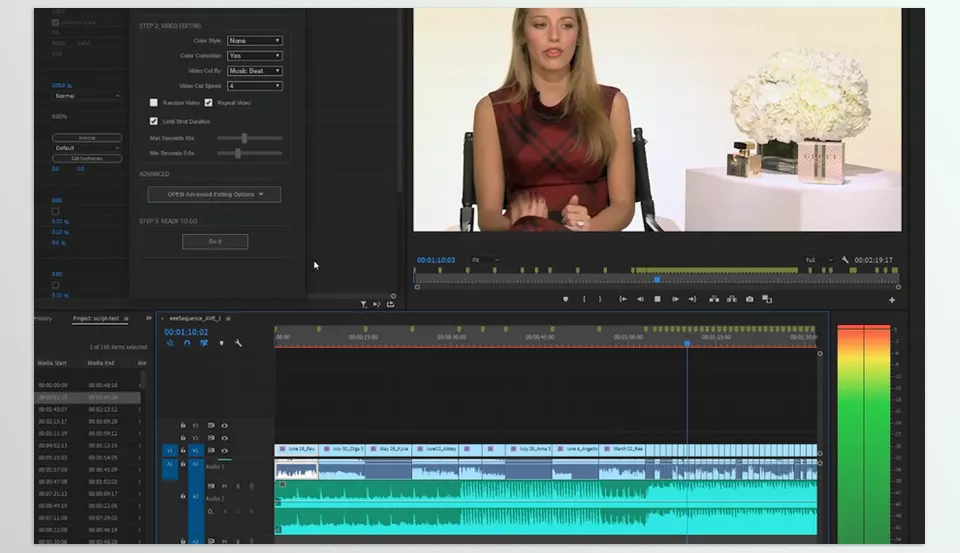The height and width of the screenshot is (553, 960).
Task: Toggle nest sequence insert icon in timeline
Action: [170, 343]
